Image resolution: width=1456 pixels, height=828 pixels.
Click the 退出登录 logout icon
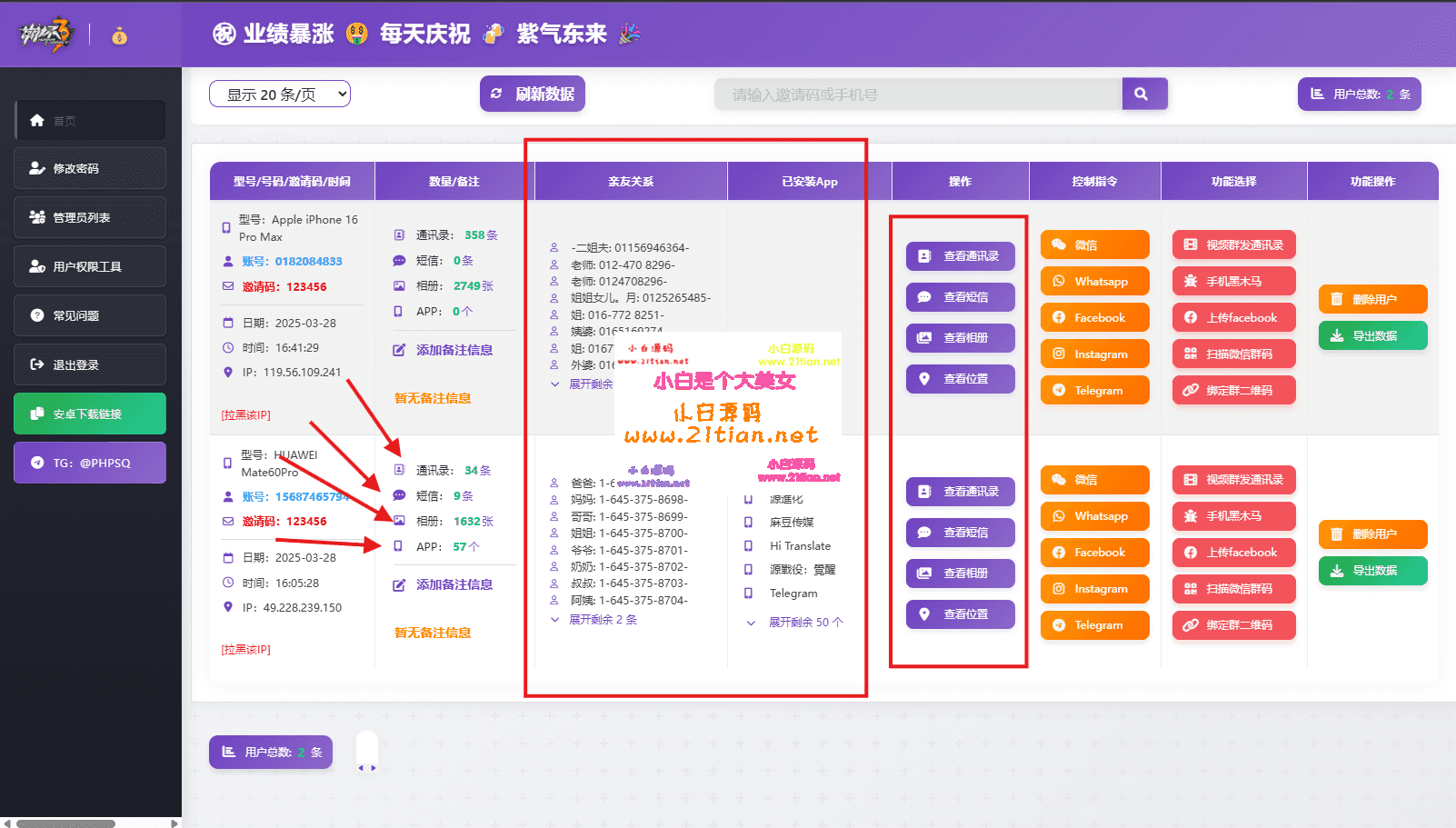click(37, 364)
